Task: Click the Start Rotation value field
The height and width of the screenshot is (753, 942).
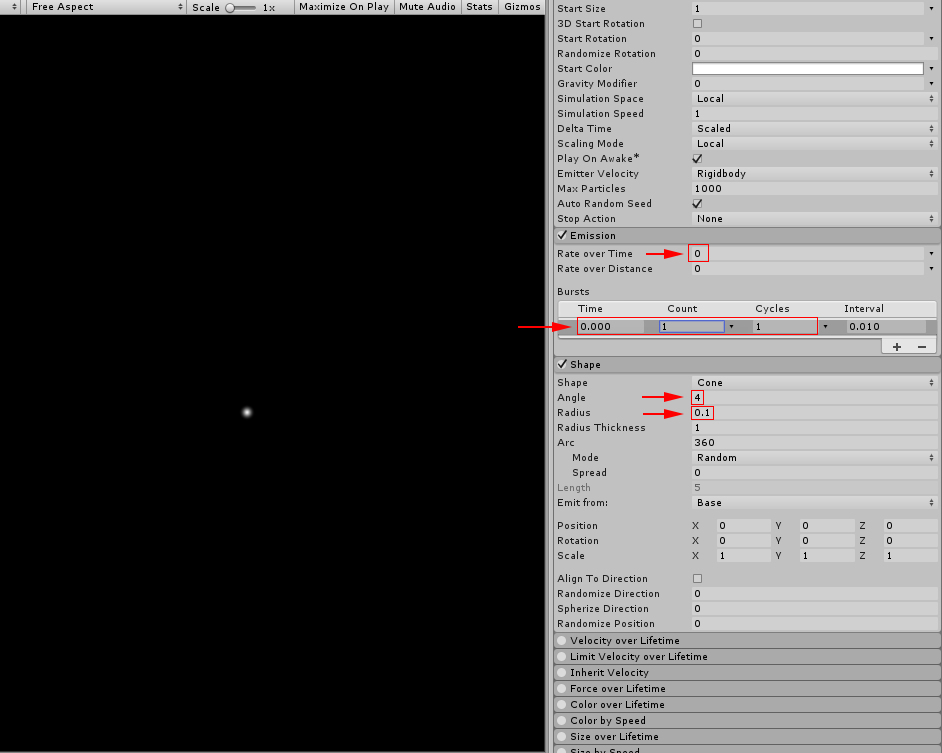Action: (808, 38)
